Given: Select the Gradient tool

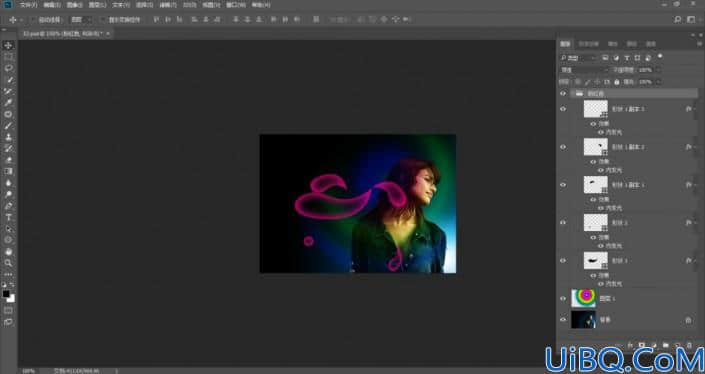Looking at the screenshot, I should click(8, 172).
